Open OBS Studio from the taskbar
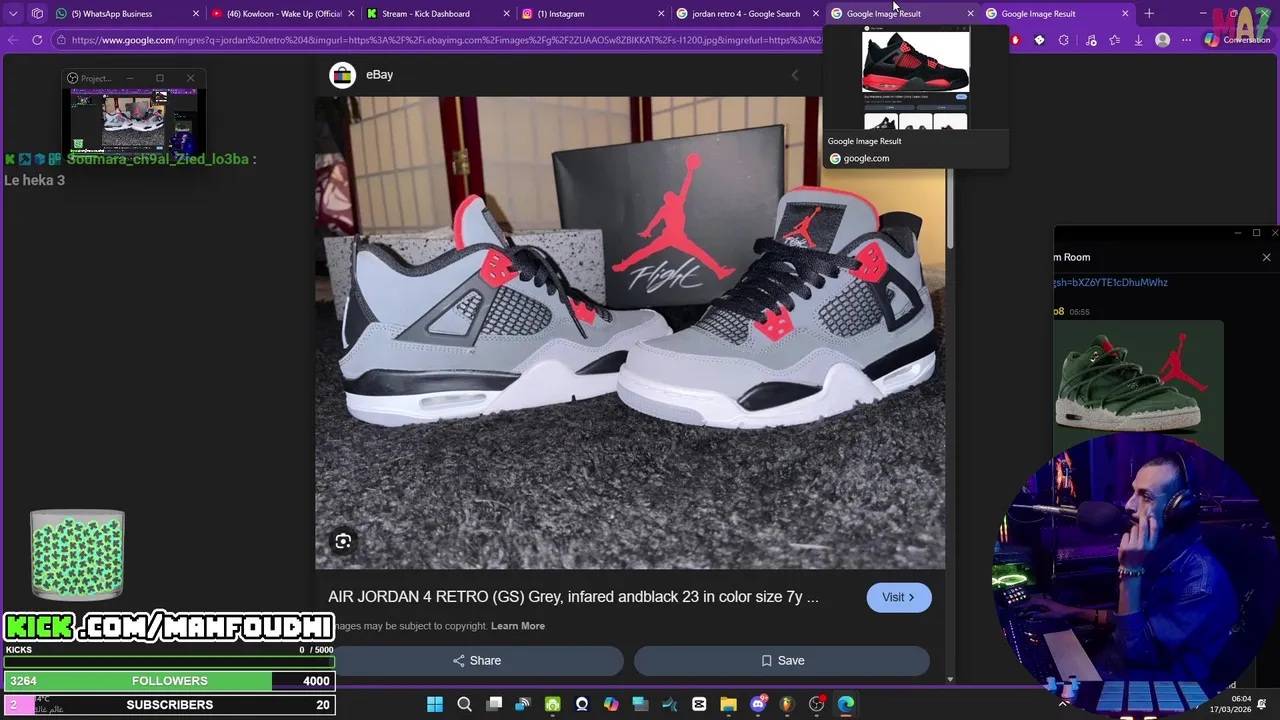 (817, 704)
